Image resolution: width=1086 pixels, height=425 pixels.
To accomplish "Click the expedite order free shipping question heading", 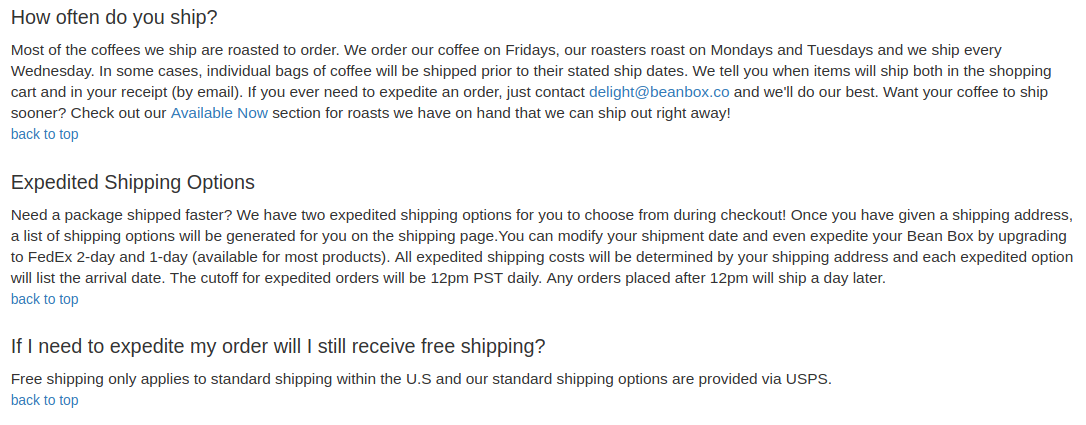I will pyautogui.click(x=278, y=346).
